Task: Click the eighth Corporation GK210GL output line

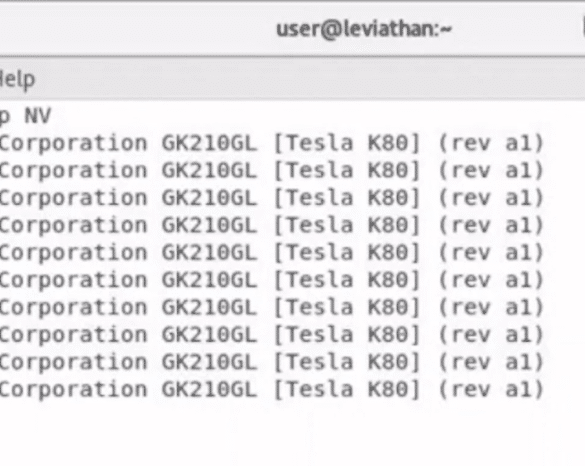Action: [271, 335]
